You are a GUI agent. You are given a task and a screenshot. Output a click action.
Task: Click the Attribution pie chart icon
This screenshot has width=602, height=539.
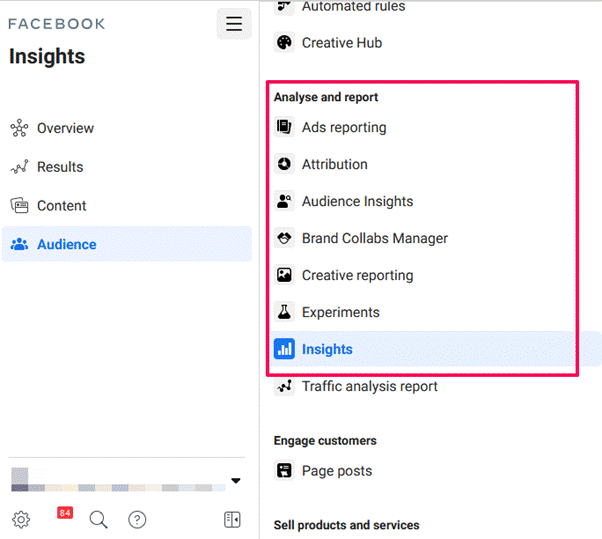tap(284, 165)
